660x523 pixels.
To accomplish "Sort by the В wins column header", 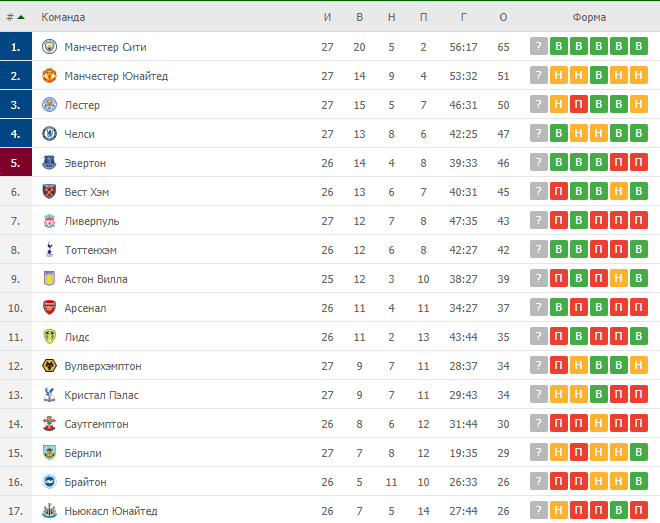I will pyautogui.click(x=359, y=17).
